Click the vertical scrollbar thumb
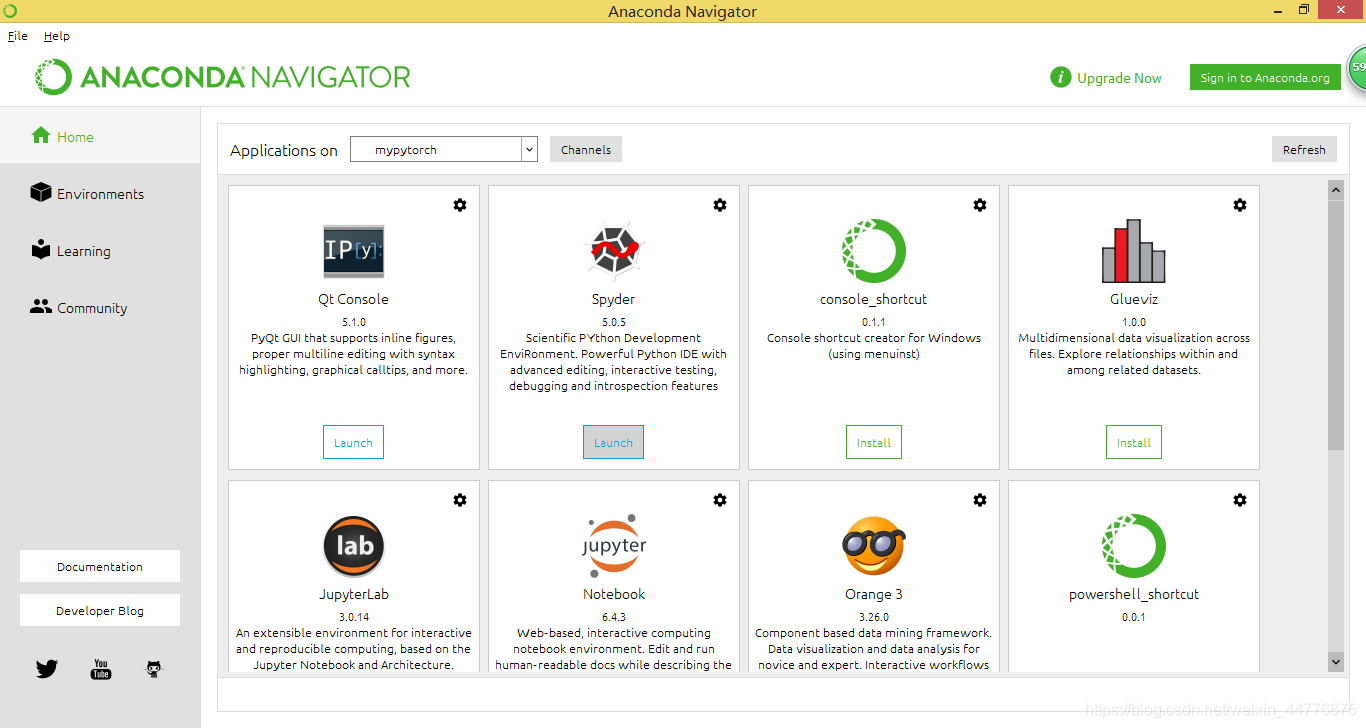The image size is (1366, 728). pyautogui.click(x=1335, y=324)
